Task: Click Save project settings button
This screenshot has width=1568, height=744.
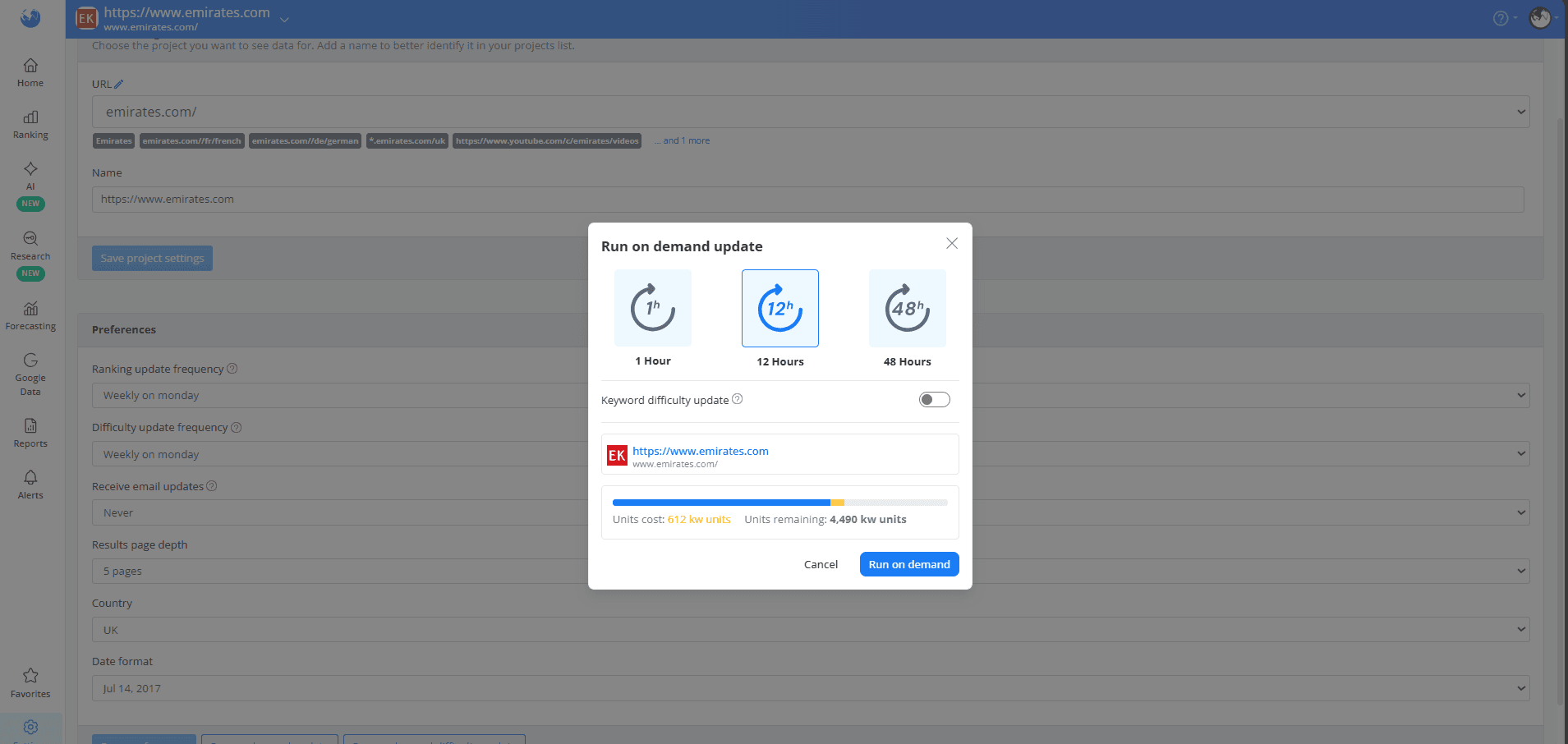Action: [x=152, y=258]
